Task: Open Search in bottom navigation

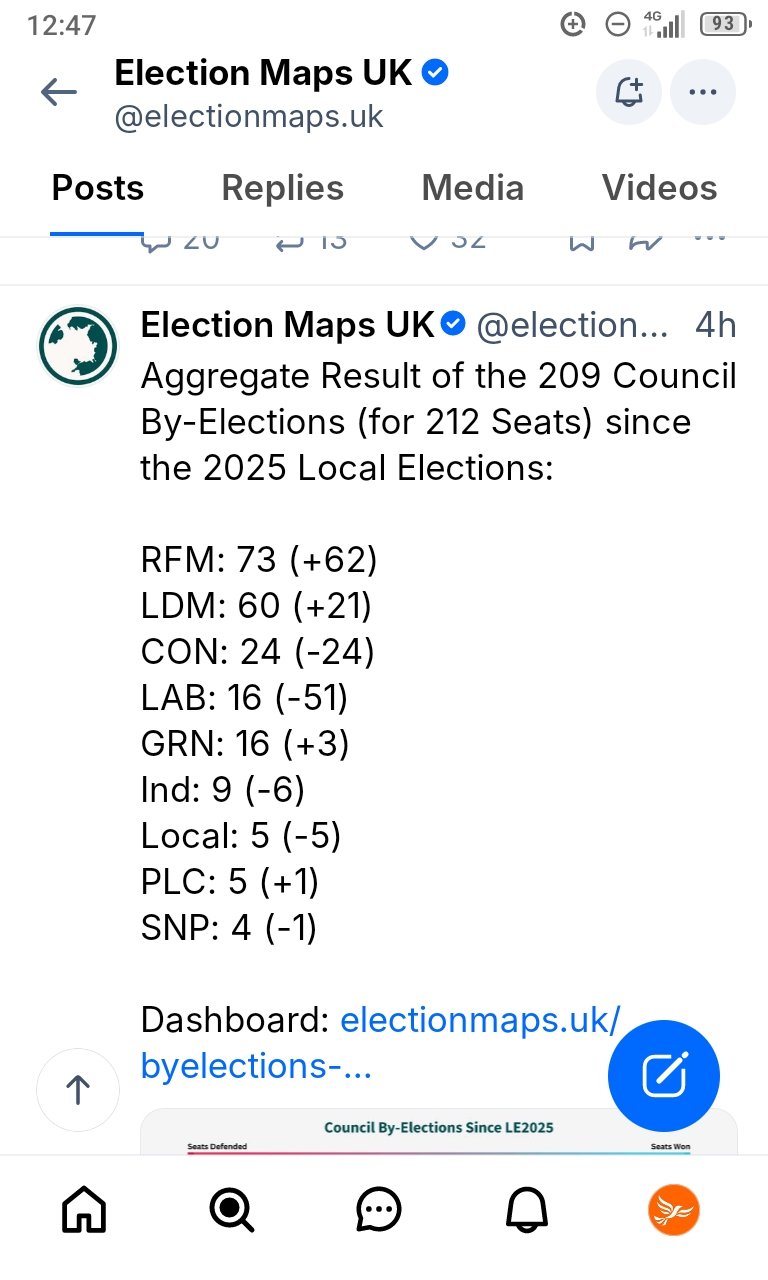Action: [x=231, y=1212]
